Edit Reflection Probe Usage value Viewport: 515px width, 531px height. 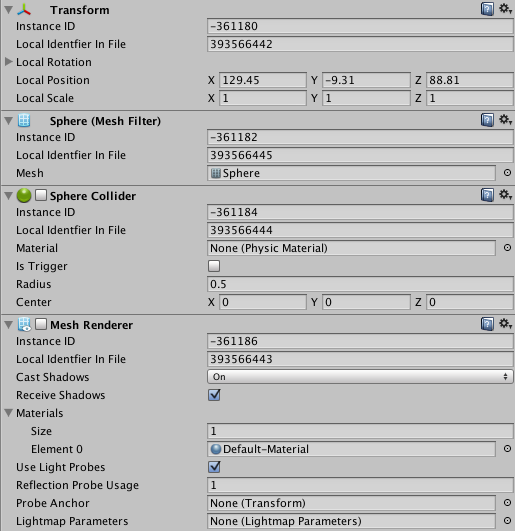click(360, 485)
